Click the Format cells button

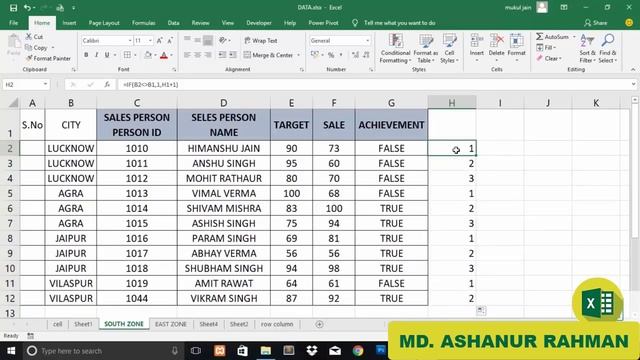click(517, 48)
